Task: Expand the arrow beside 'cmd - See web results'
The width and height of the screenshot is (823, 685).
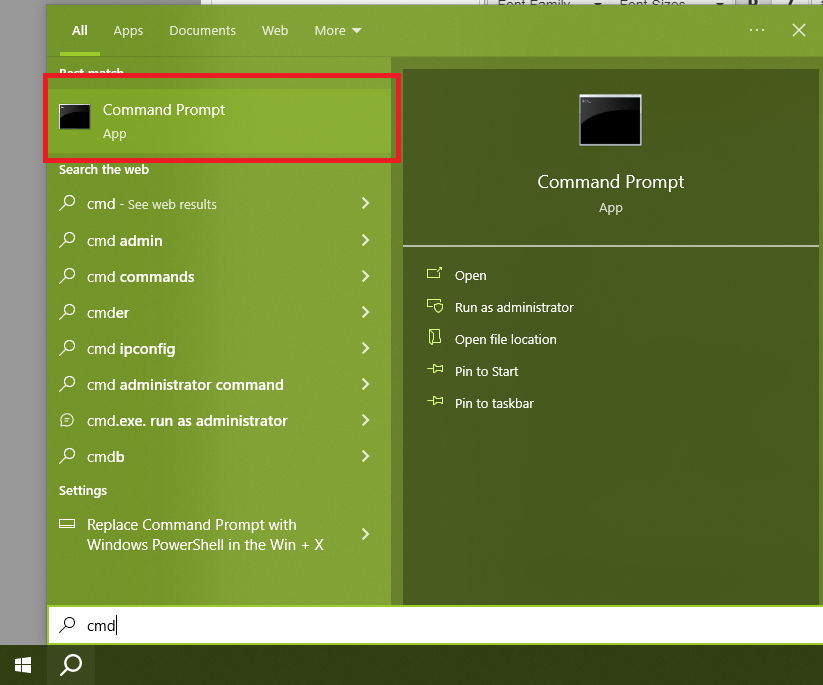Action: click(365, 204)
